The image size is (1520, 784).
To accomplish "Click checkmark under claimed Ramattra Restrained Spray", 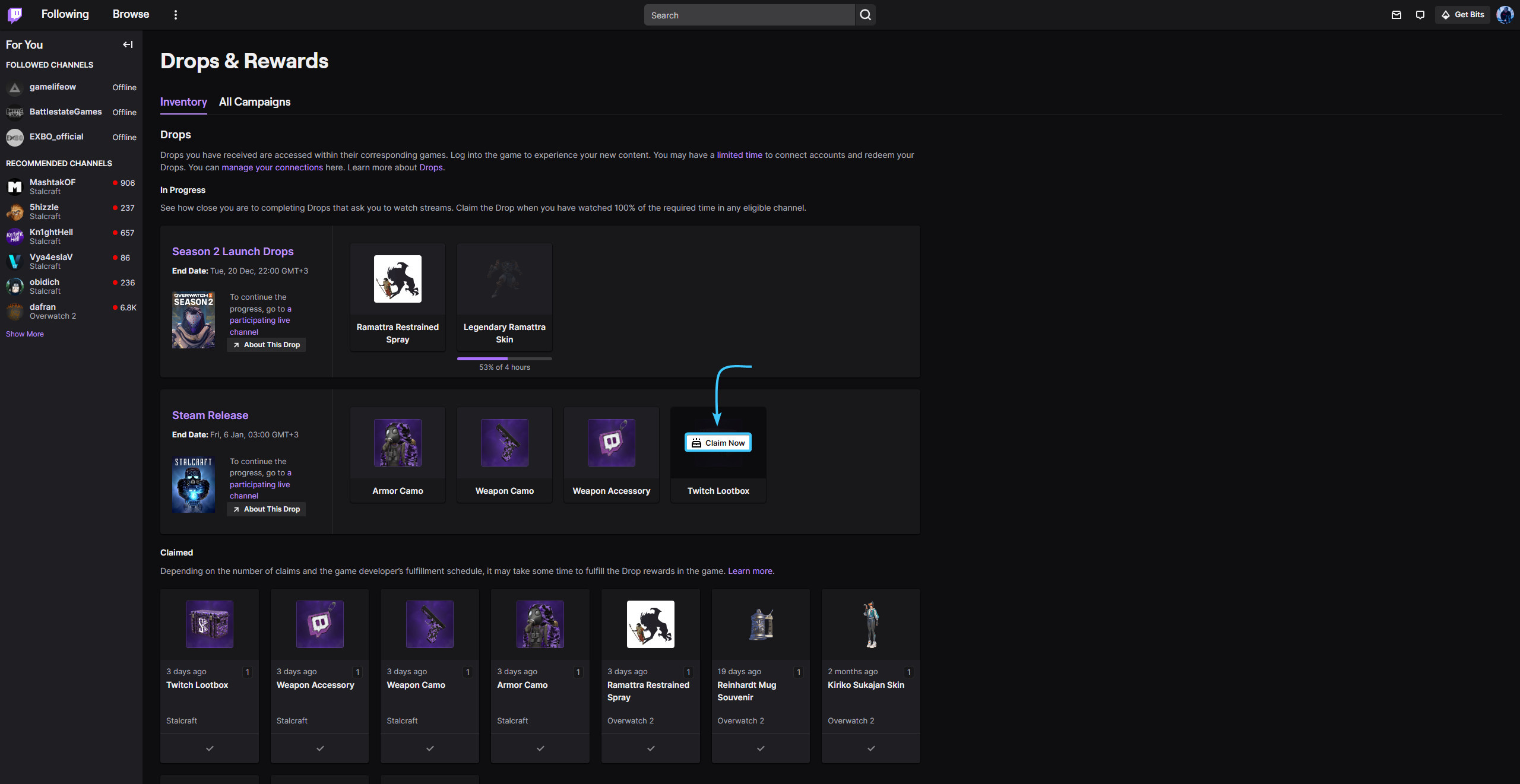I will coord(651,748).
